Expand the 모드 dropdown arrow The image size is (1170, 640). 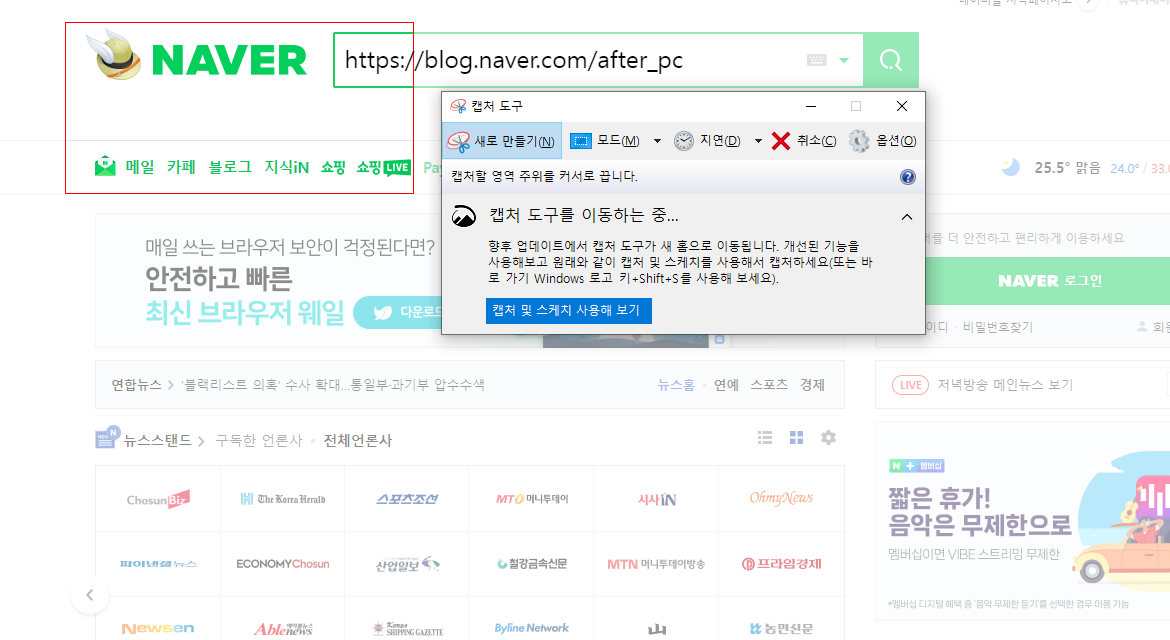pos(657,141)
